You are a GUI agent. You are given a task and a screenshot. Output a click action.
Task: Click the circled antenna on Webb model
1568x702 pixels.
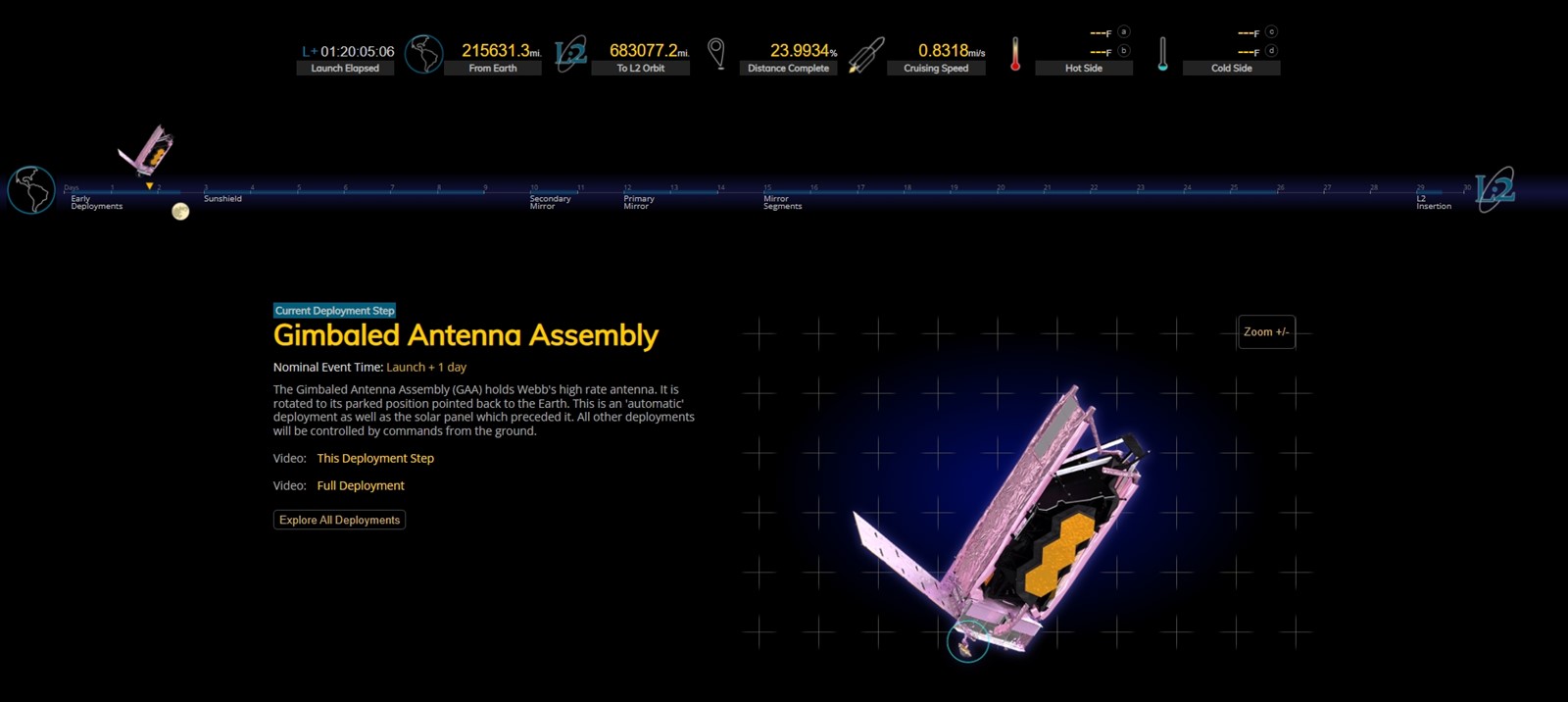[967, 642]
